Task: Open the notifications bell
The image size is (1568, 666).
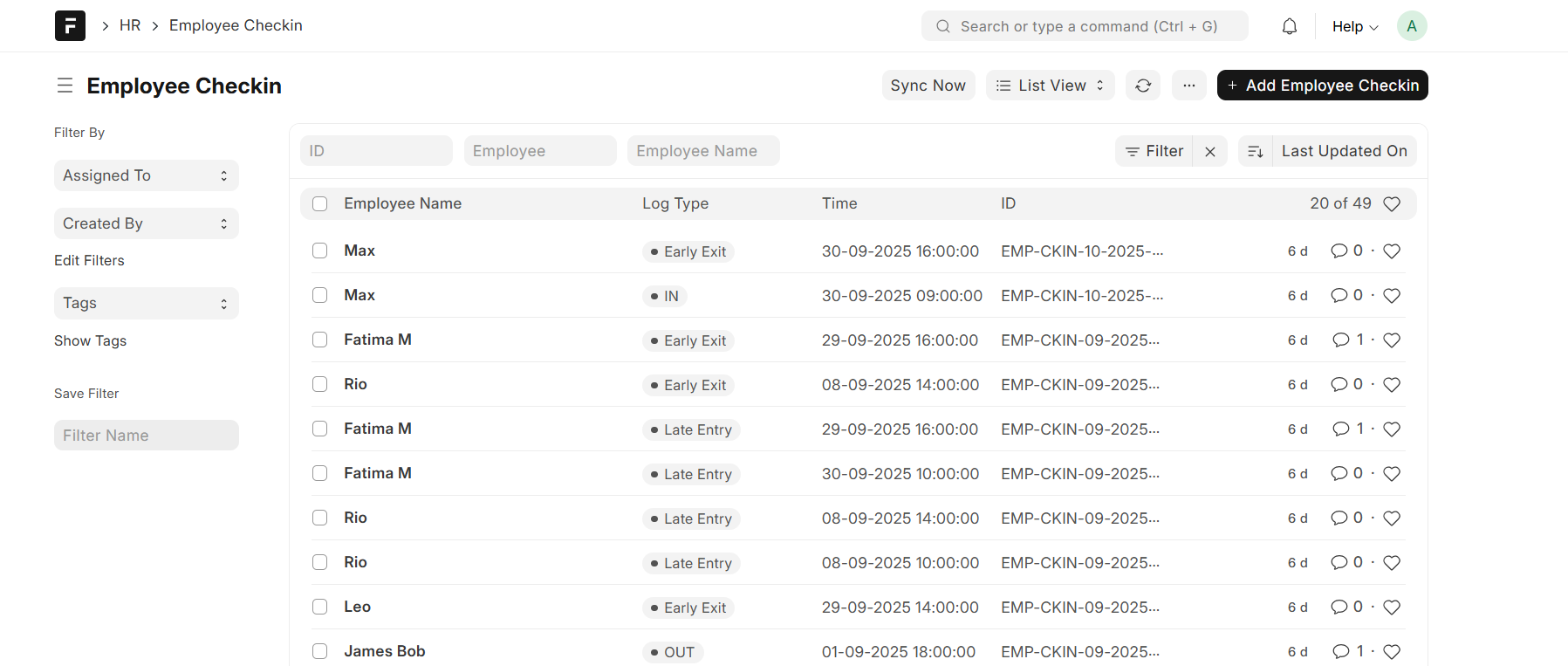Action: [x=1289, y=26]
